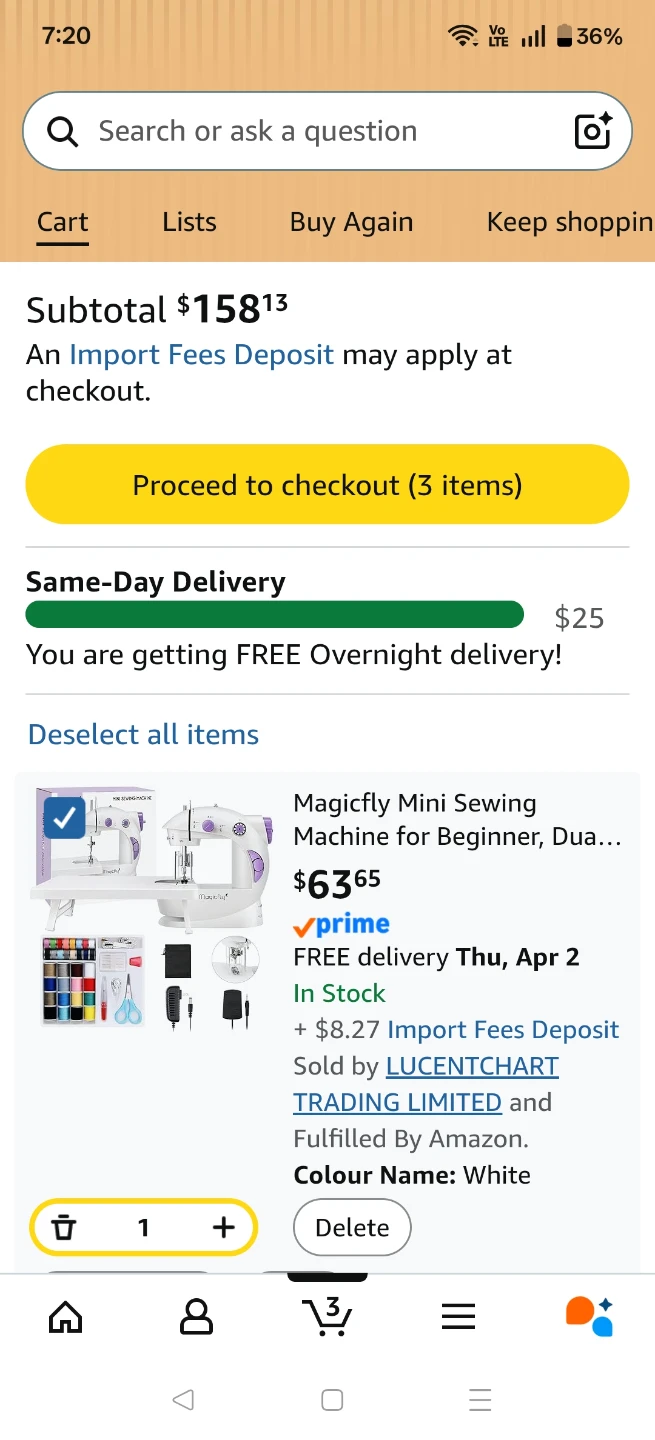This screenshot has height=1440, width=655.
Task: Click Deselect all items link
Action: pyautogui.click(x=143, y=735)
